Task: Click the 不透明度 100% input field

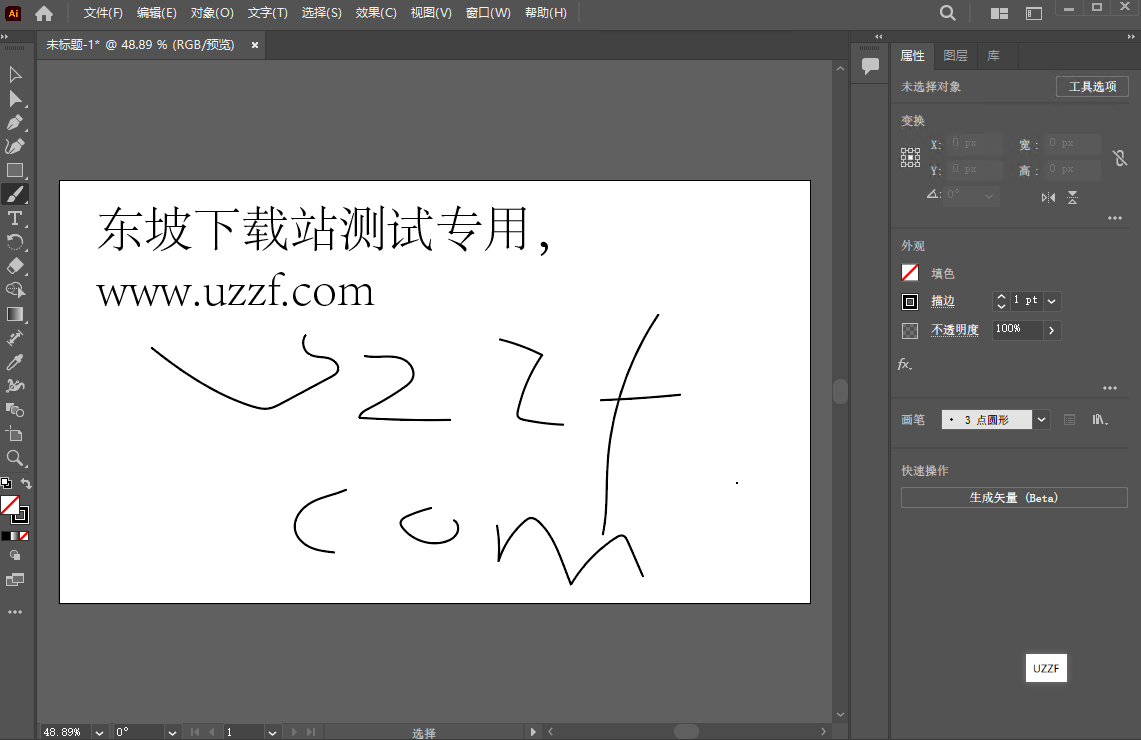Action: pyautogui.click(x=1019, y=330)
